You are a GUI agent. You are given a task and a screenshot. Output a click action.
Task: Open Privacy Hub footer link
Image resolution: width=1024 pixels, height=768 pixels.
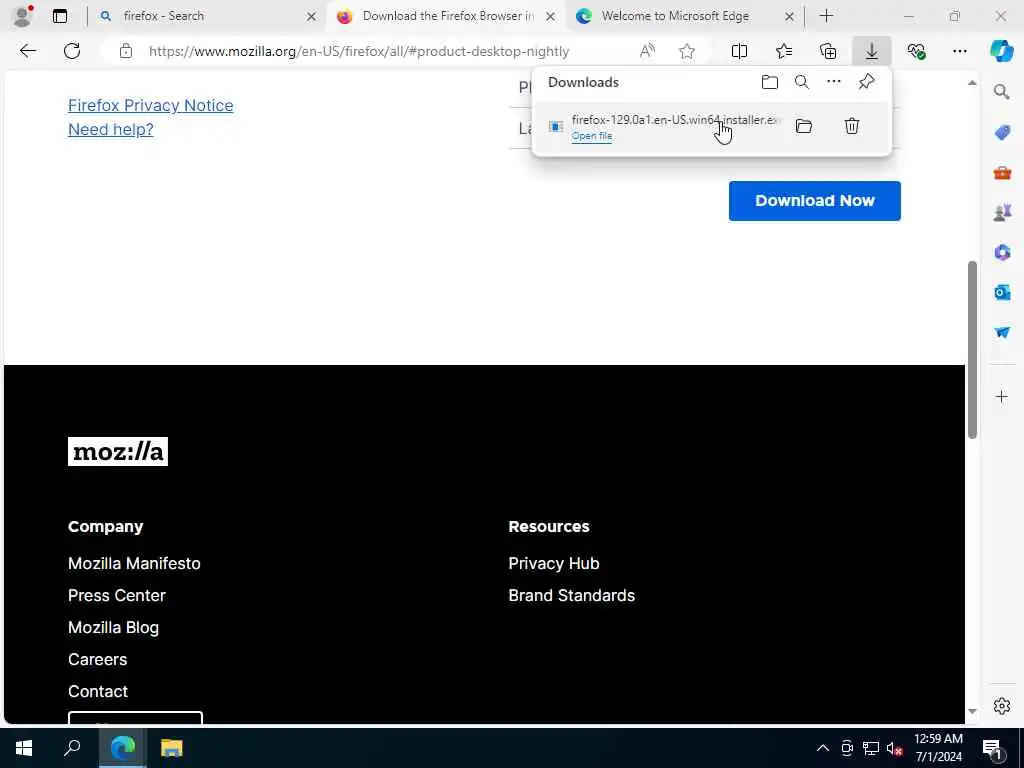point(554,563)
